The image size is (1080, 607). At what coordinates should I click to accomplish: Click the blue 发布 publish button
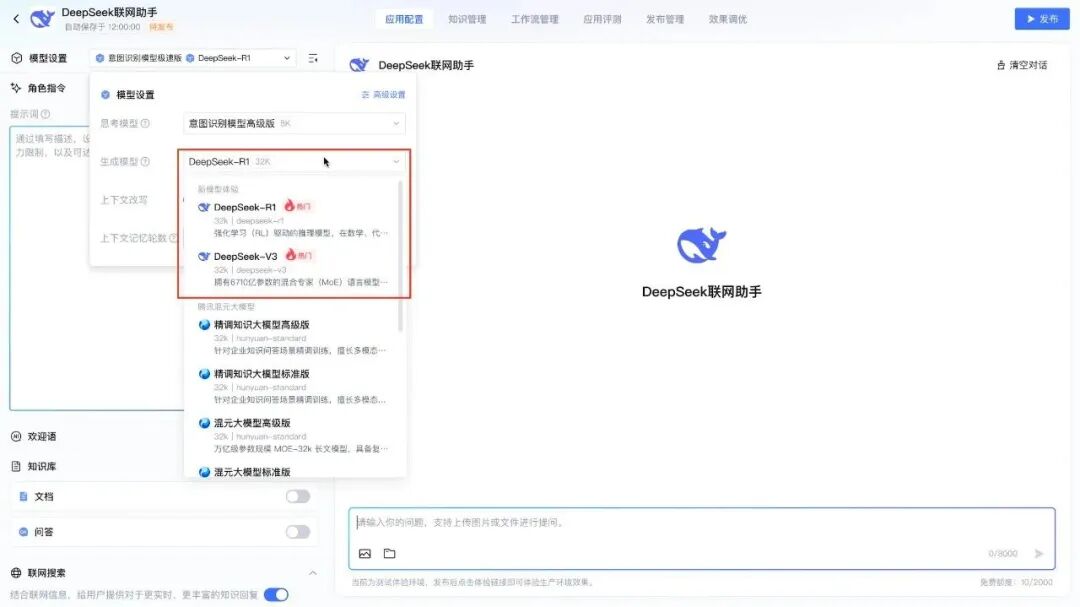click(1041, 19)
